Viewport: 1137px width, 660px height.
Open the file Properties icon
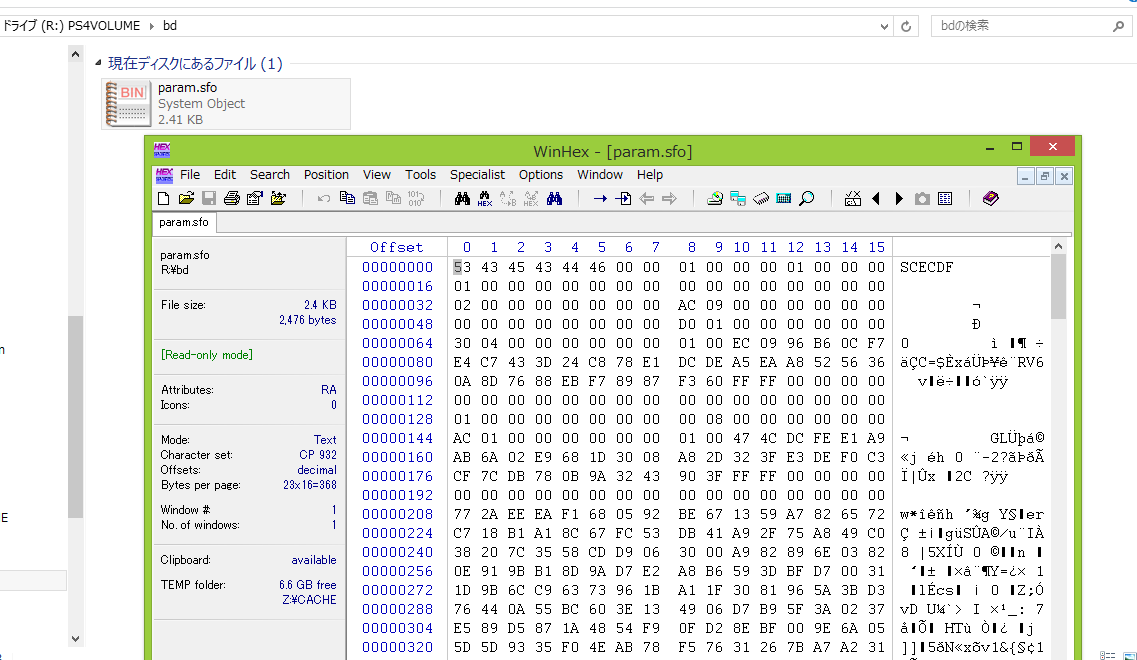(x=255, y=199)
